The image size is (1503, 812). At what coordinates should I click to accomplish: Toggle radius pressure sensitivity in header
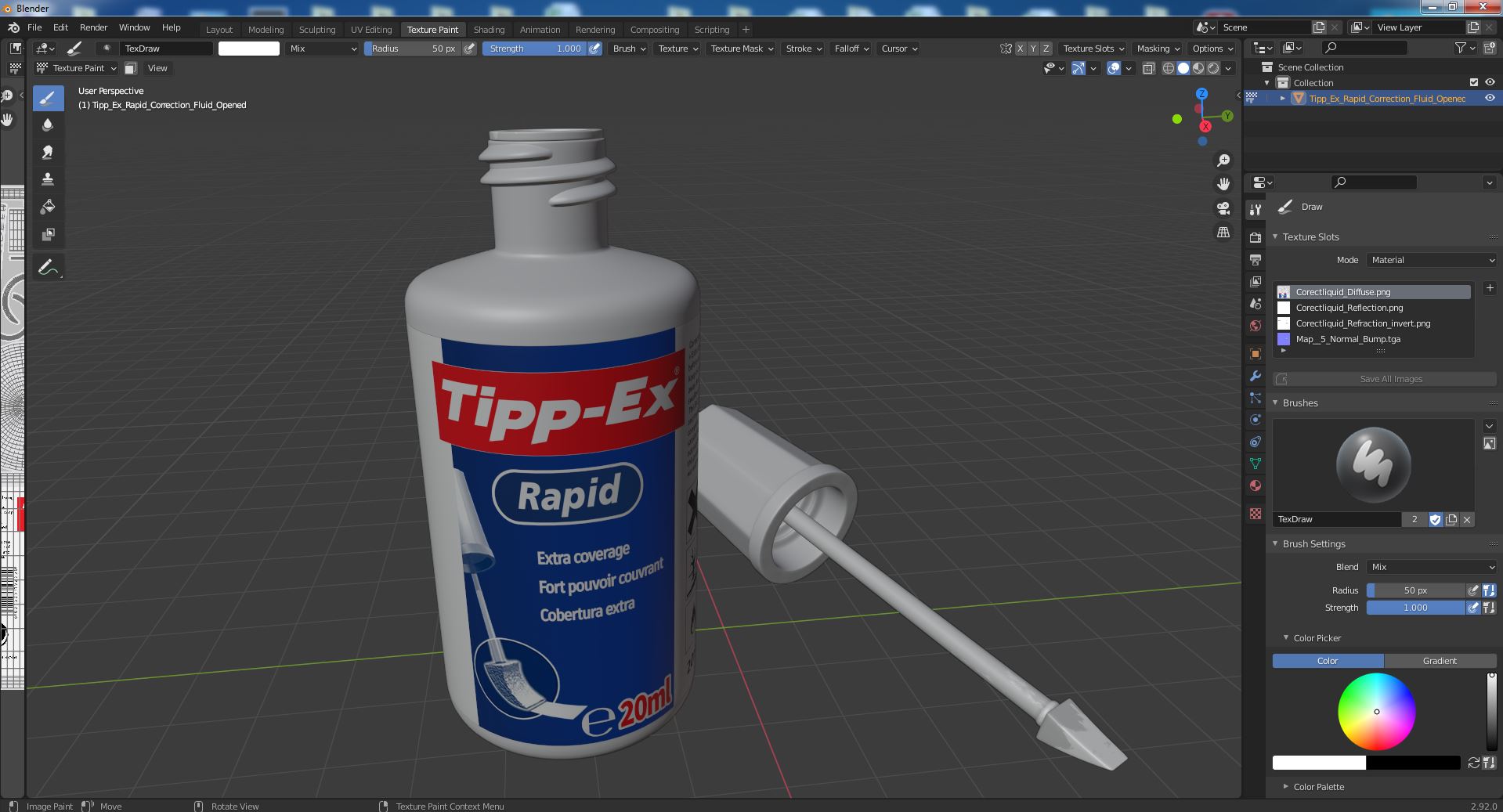point(469,49)
